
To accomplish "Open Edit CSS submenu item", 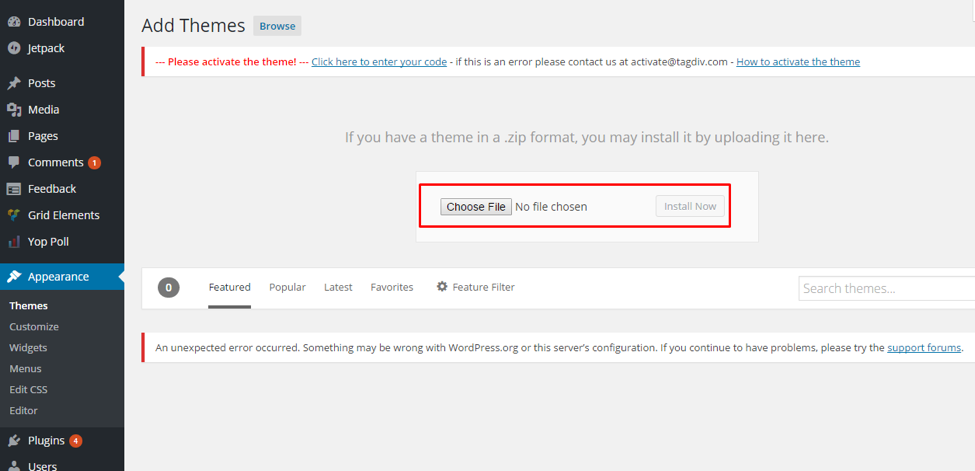I will [x=29, y=389].
